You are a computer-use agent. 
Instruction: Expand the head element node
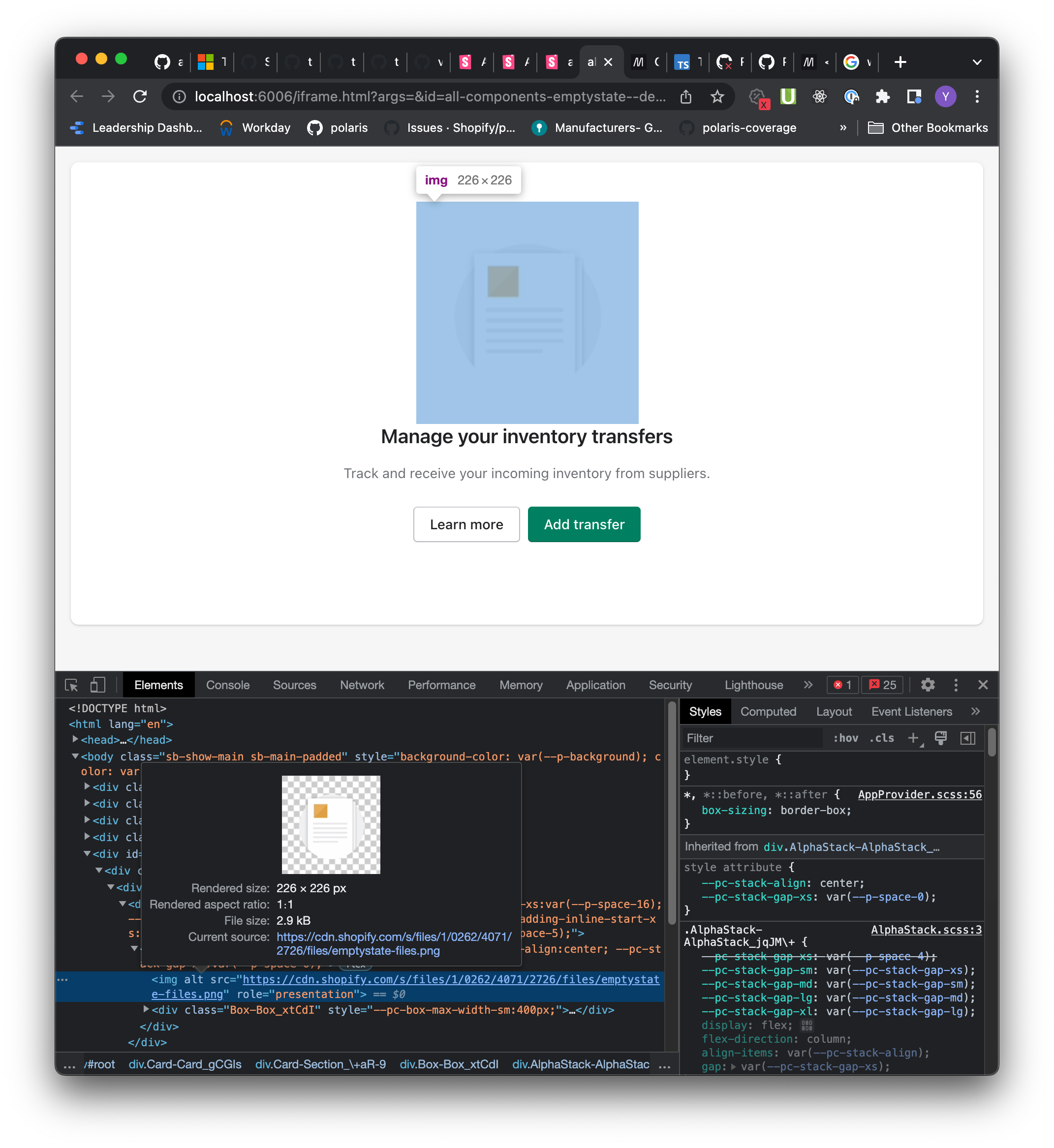[x=75, y=739]
